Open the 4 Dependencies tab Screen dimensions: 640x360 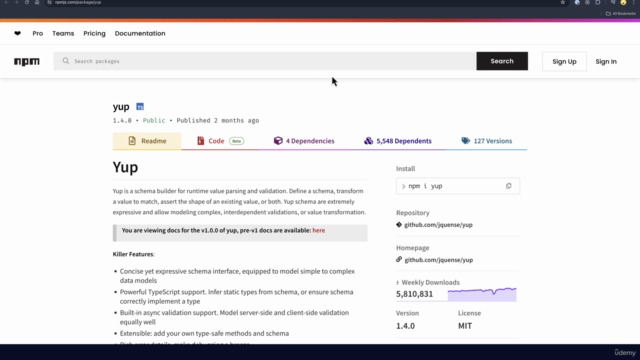click(x=304, y=141)
